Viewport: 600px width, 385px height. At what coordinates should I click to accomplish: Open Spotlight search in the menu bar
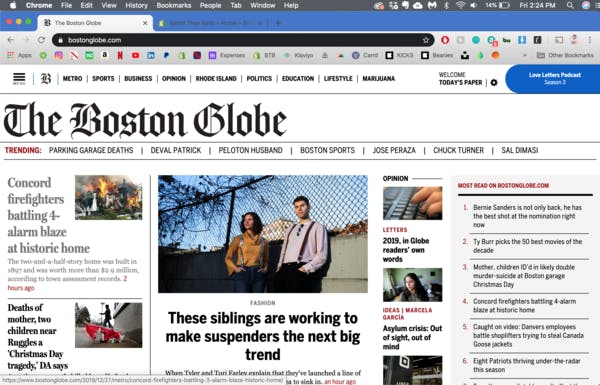[570, 5]
